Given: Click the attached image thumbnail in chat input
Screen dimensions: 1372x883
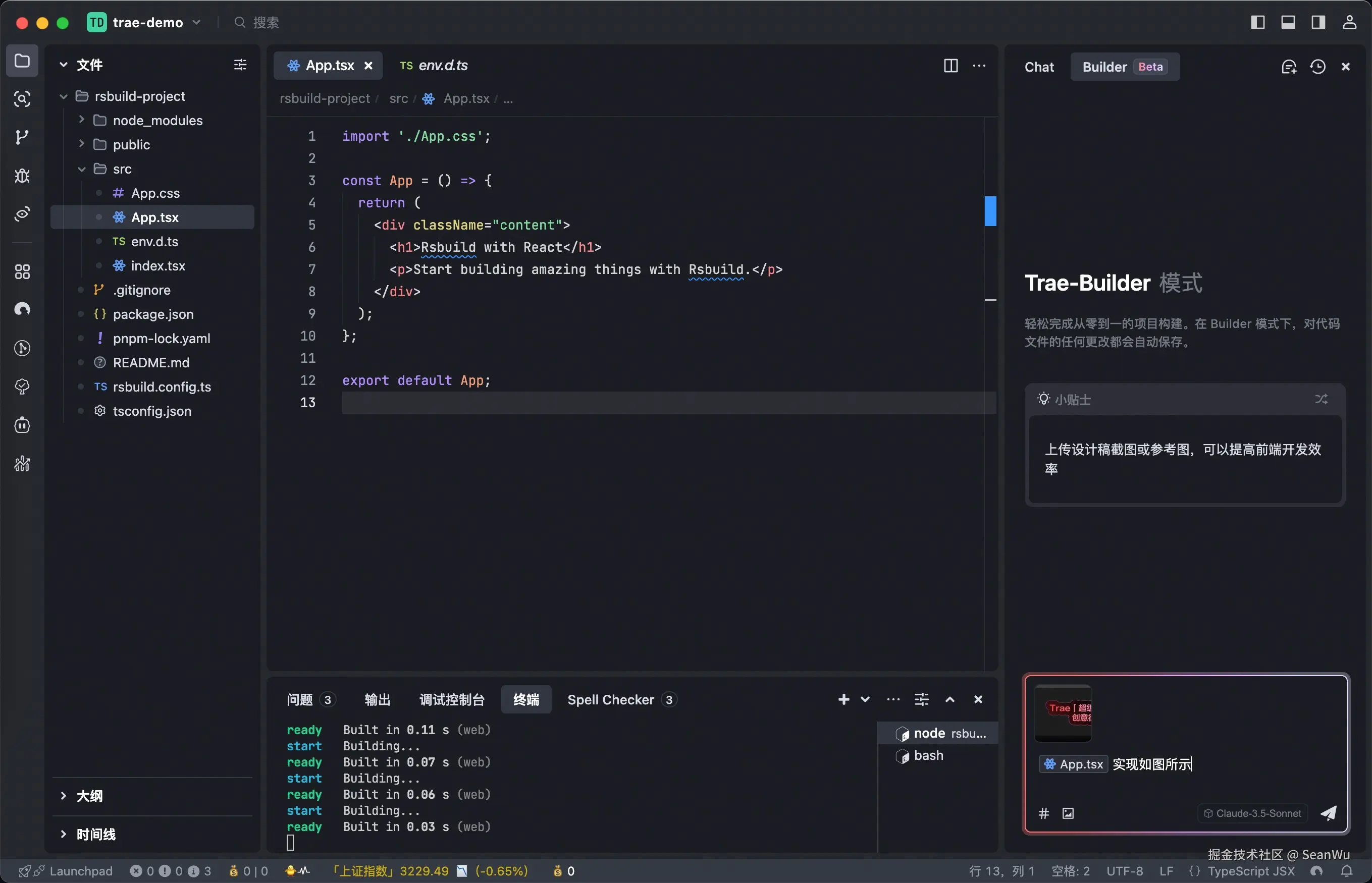Looking at the screenshot, I should tap(1063, 713).
